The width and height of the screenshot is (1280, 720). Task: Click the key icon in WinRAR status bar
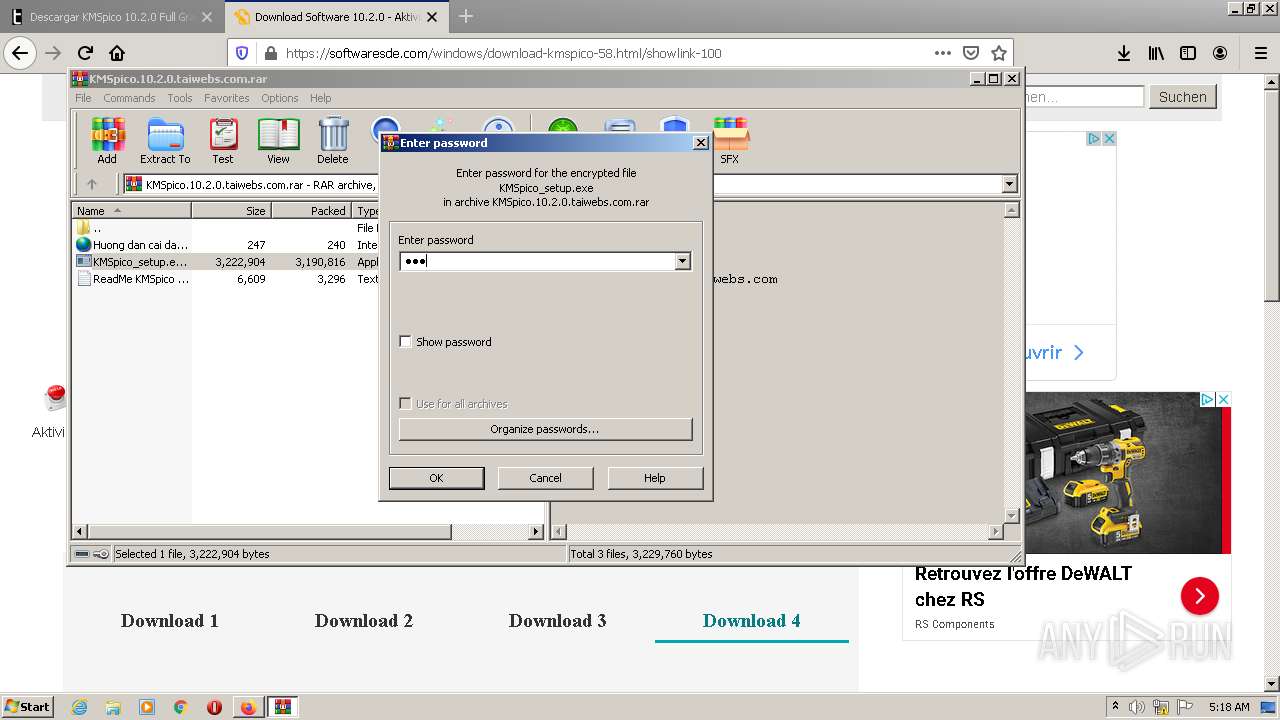pyautogui.click(x=101, y=554)
